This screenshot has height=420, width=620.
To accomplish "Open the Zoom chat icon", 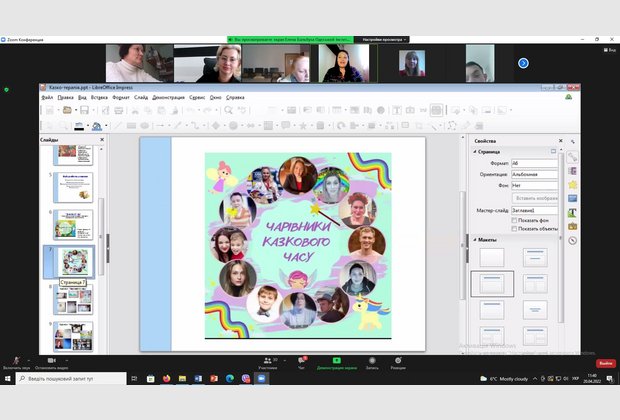I will tap(301, 362).
